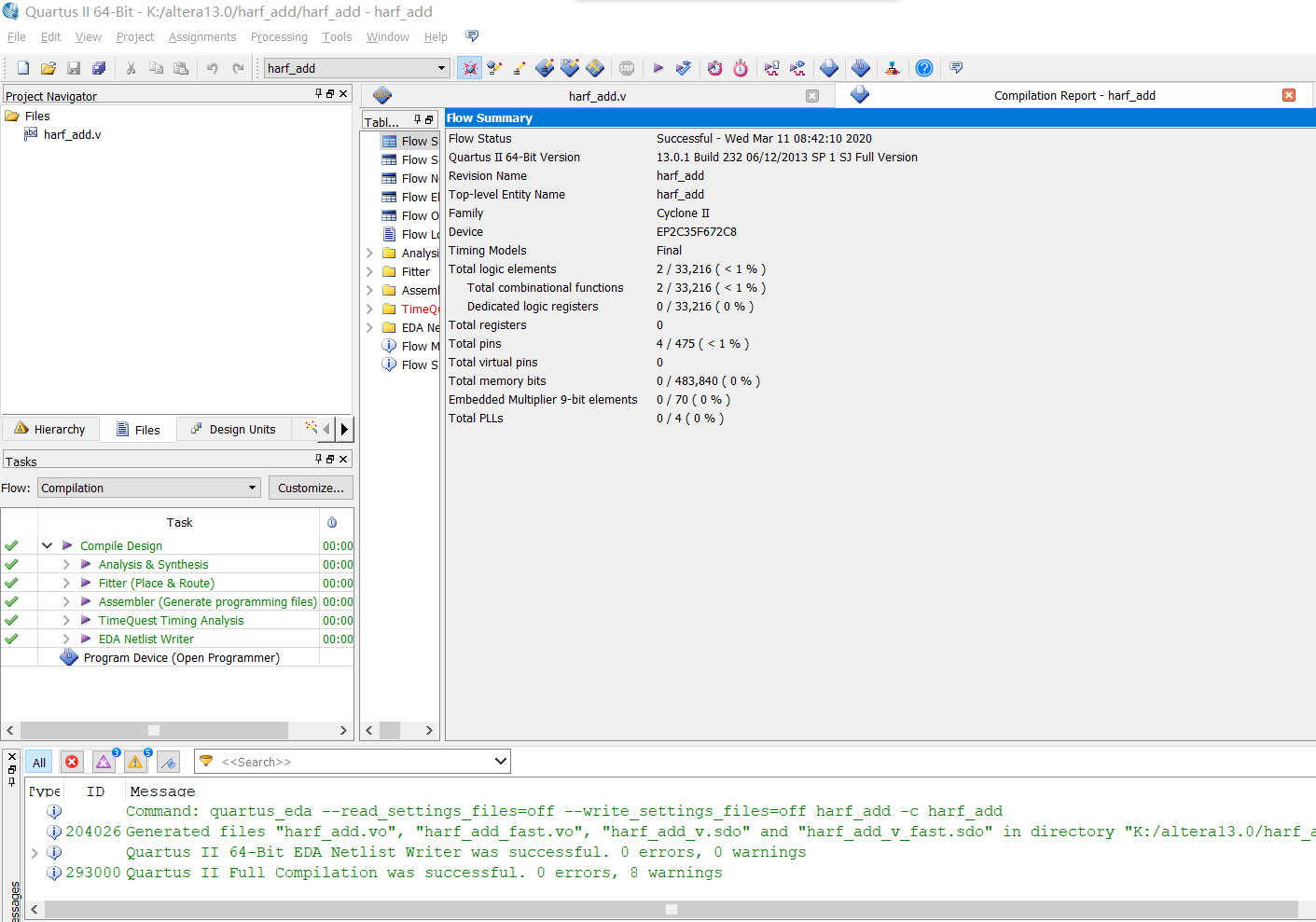Click the Customize... button in Tasks
Viewport: 1316px width, 922px height.
311,488
